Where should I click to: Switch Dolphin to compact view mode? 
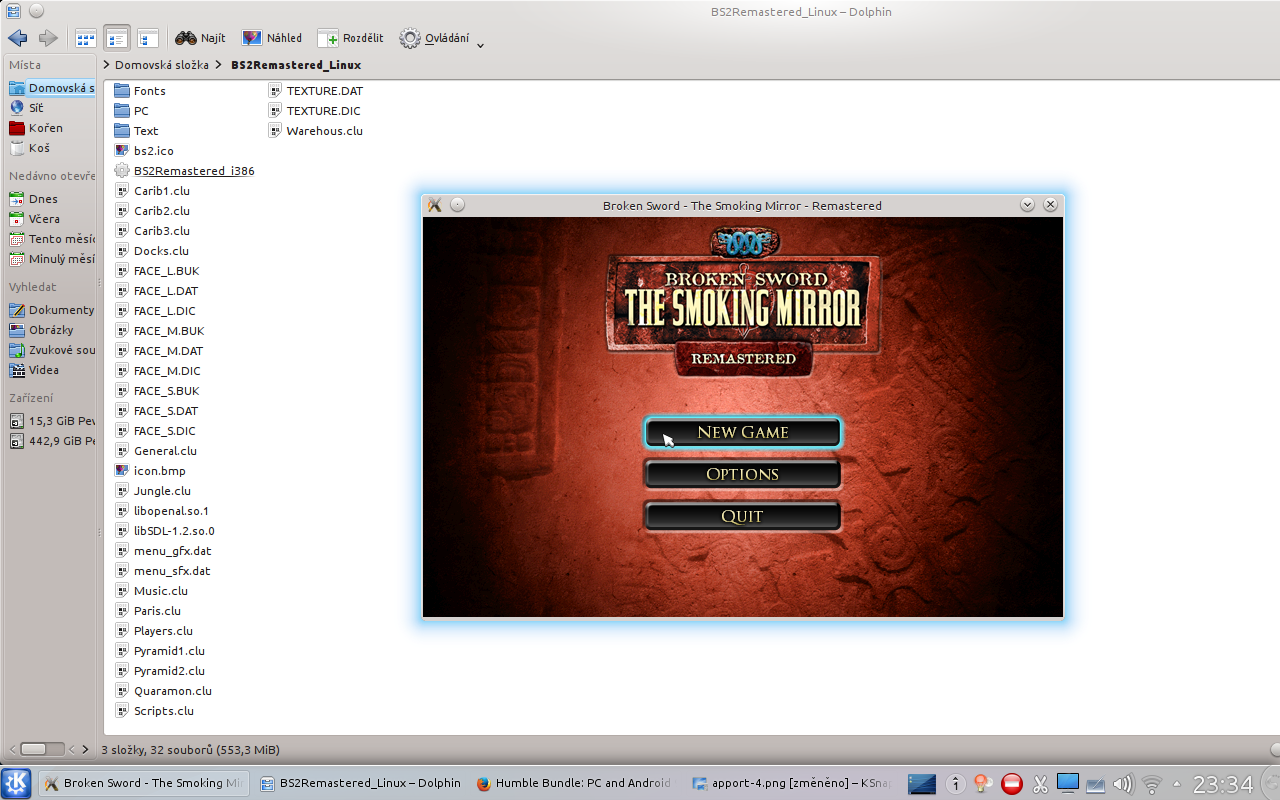coord(117,38)
